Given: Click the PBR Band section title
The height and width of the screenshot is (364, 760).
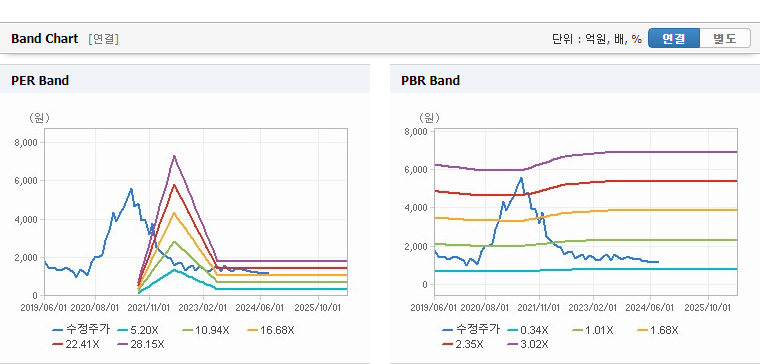Looking at the screenshot, I should pos(430,80).
